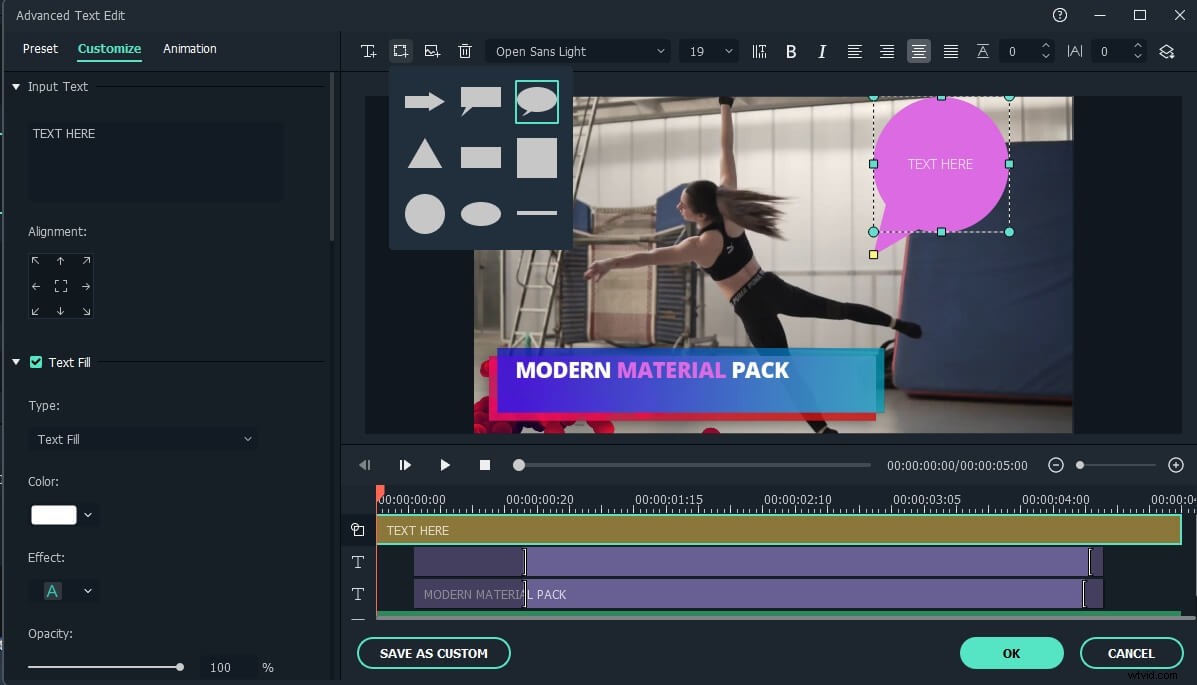Uncheck the Text Fill checkbox

[36, 362]
